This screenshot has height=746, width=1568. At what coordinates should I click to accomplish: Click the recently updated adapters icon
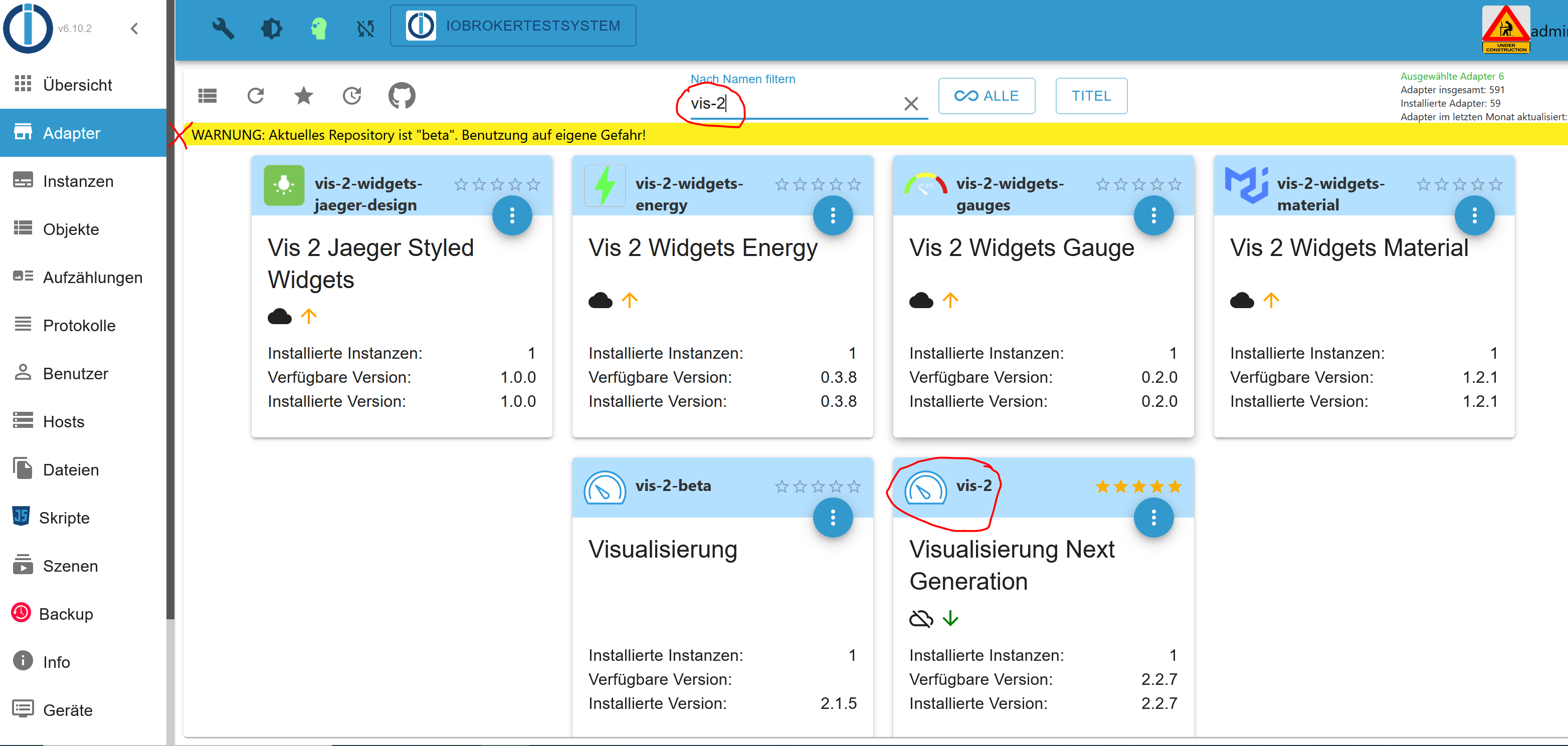click(352, 96)
